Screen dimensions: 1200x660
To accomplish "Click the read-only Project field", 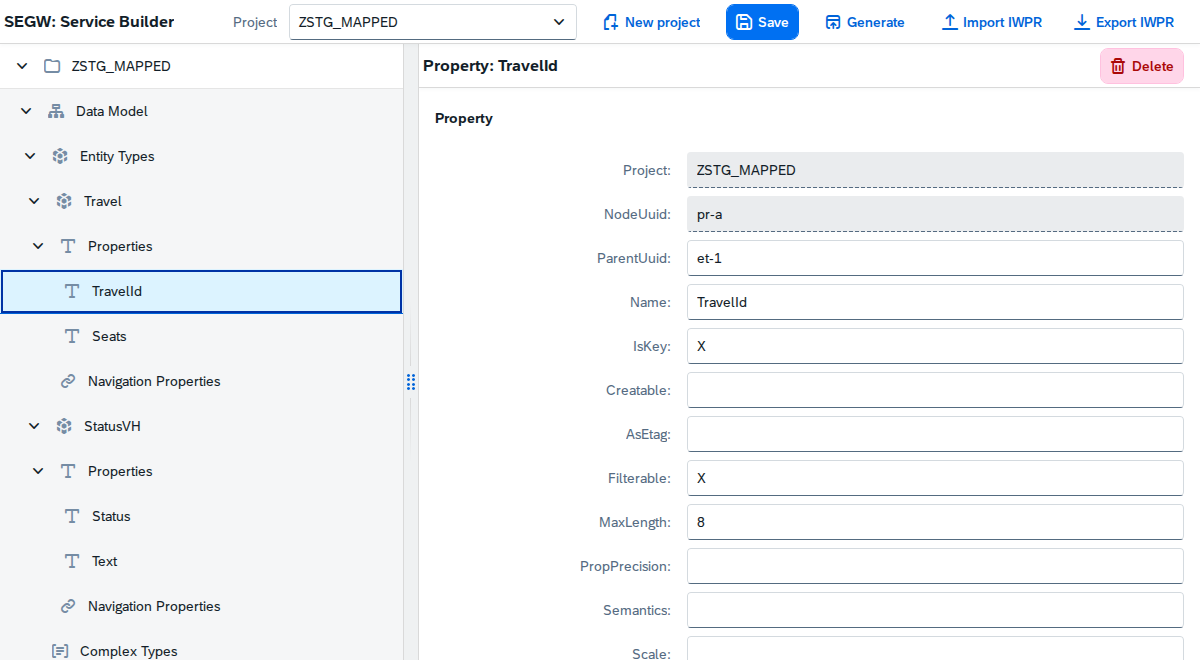I will click(935, 170).
